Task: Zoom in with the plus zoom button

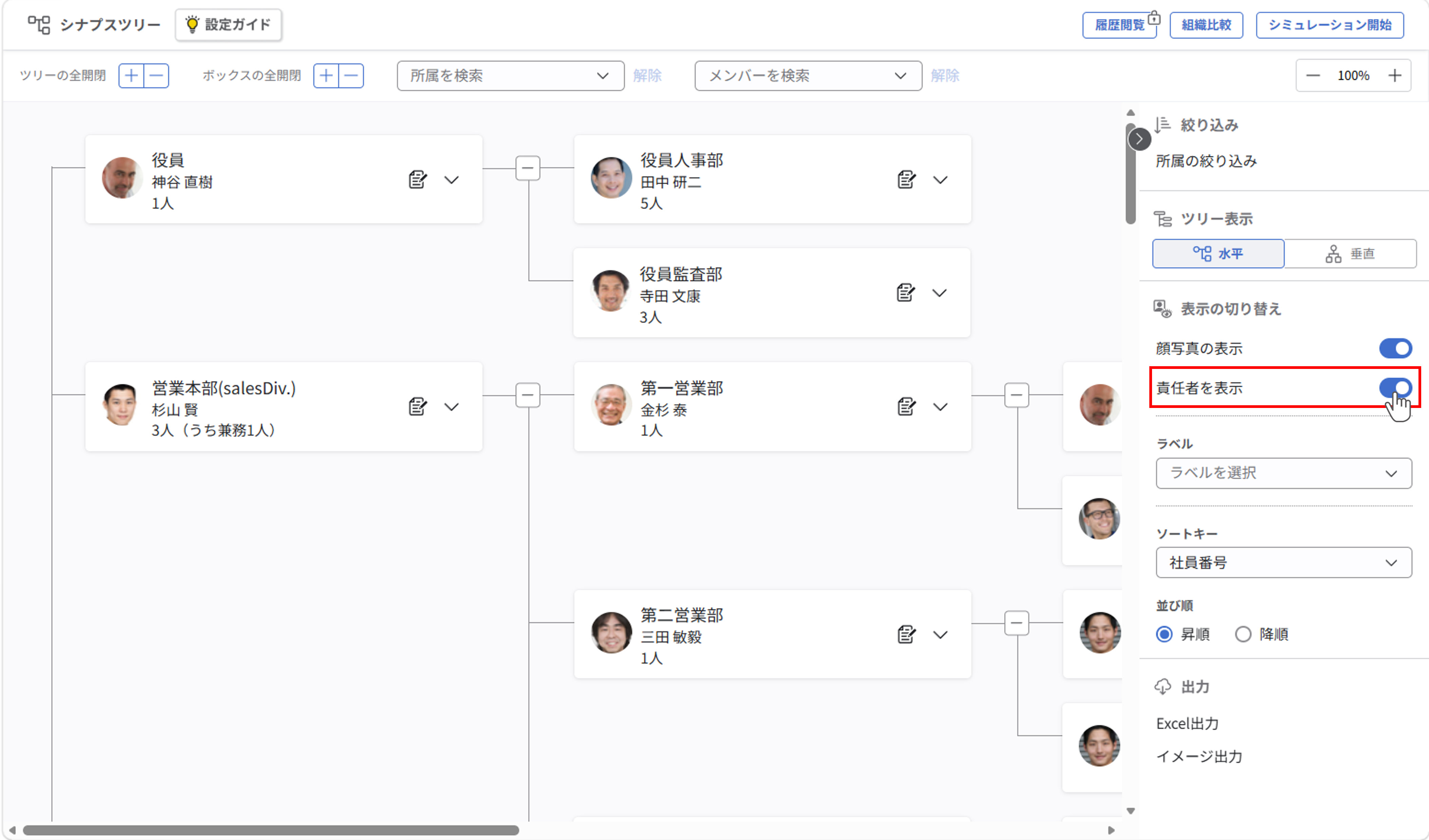Action: click(1395, 75)
